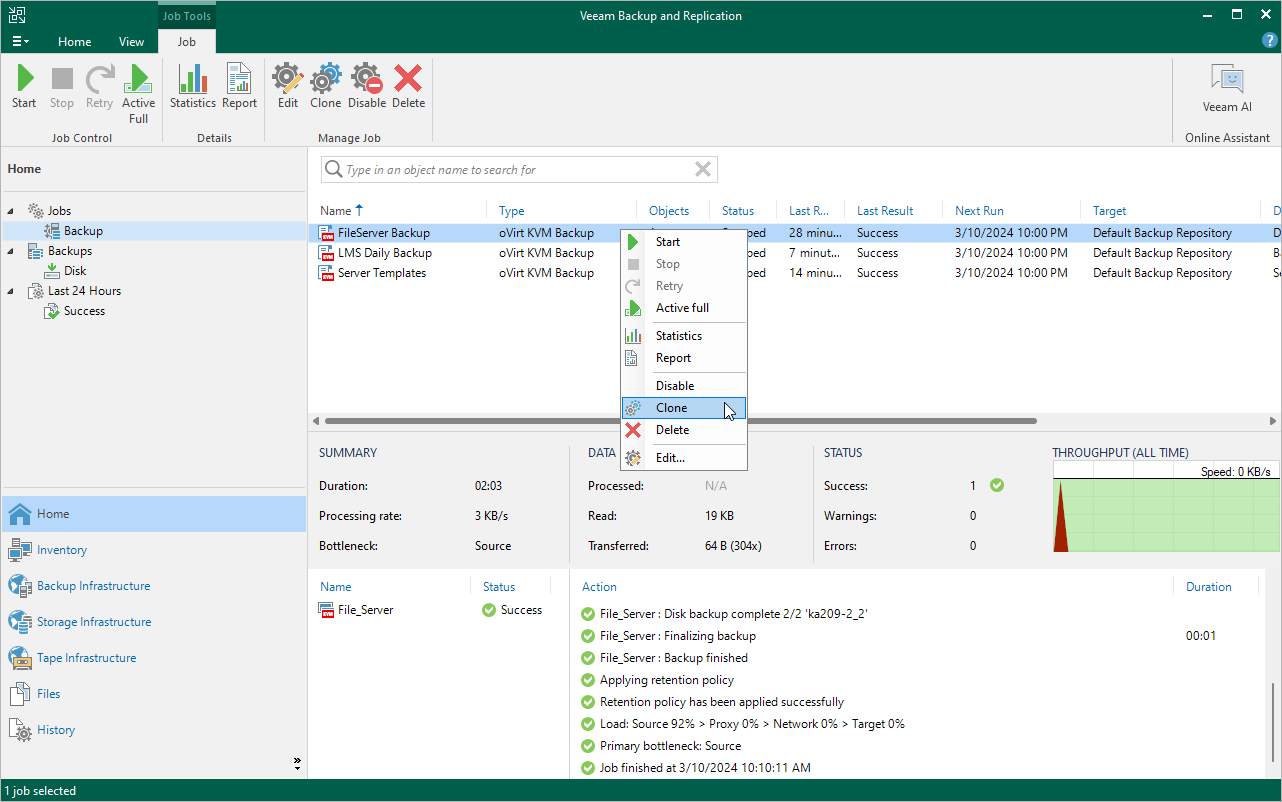
Task: Open the Files navigation pane
Action: [154, 694]
